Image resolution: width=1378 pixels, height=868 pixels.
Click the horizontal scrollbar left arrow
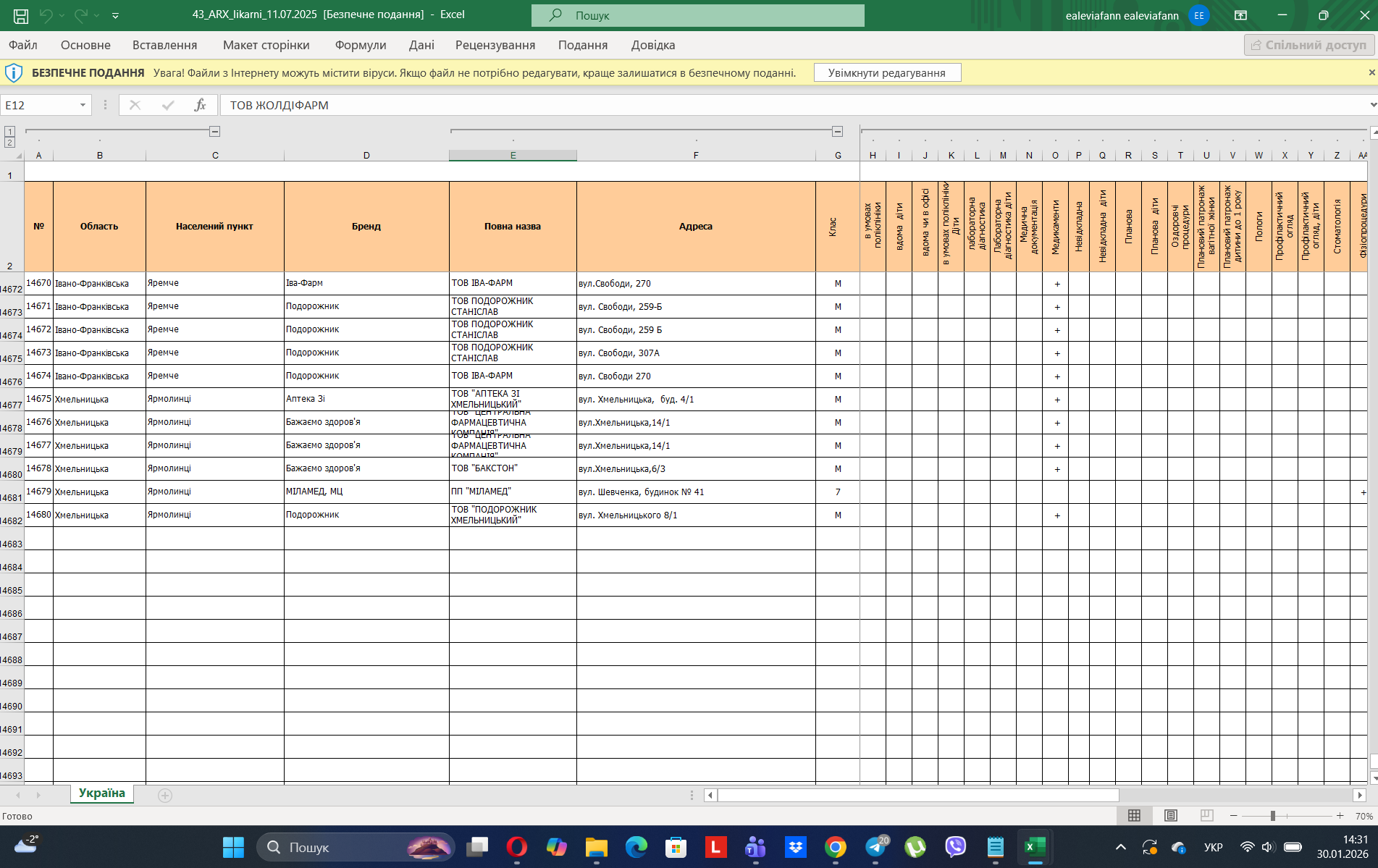pyautogui.click(x=710, y=795)
